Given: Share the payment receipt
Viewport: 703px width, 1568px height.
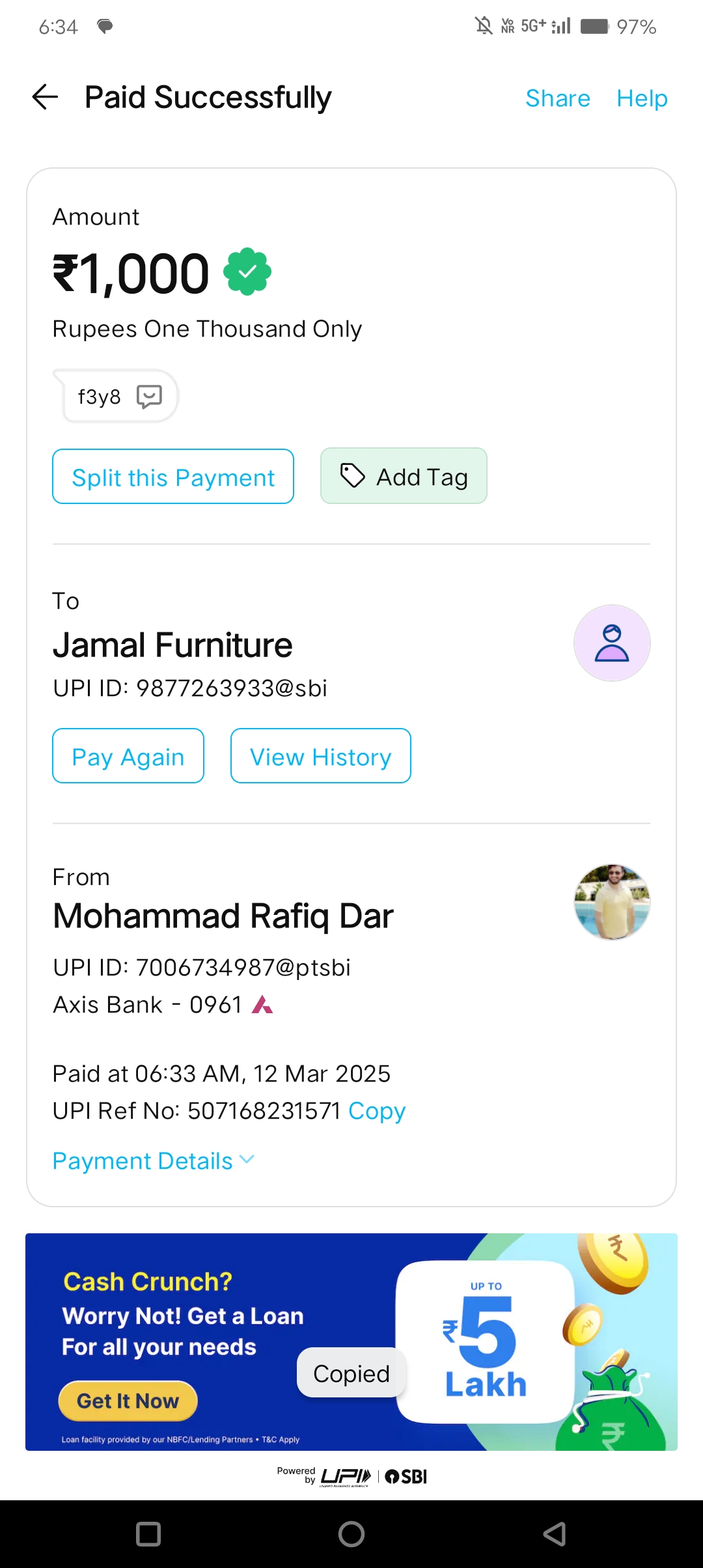Looking at the screenshot, I should coord(558,98).
